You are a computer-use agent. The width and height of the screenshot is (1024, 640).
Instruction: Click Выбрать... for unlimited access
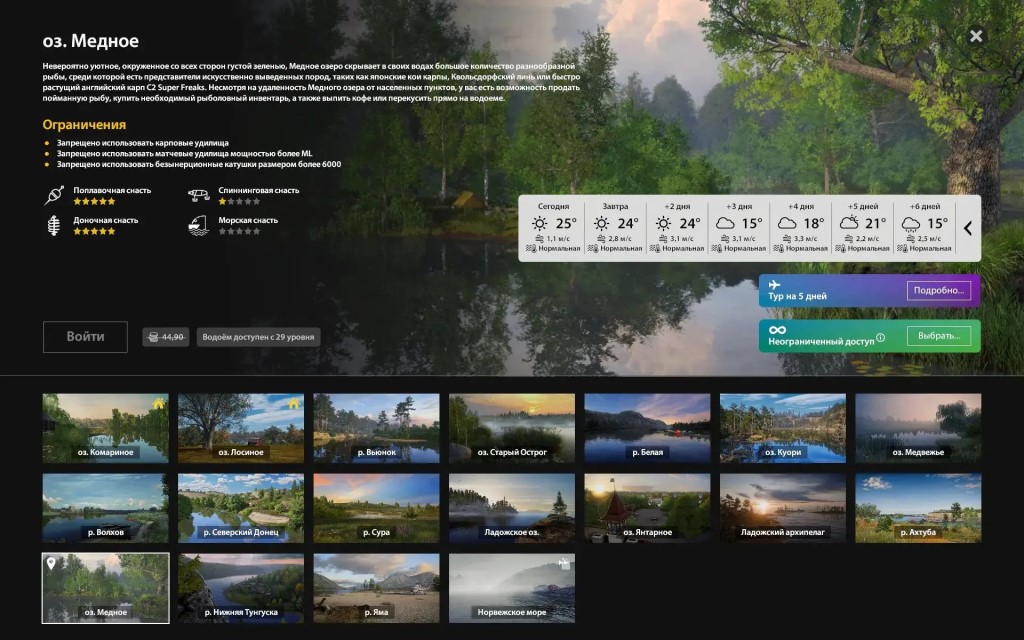tap(938, 336)
